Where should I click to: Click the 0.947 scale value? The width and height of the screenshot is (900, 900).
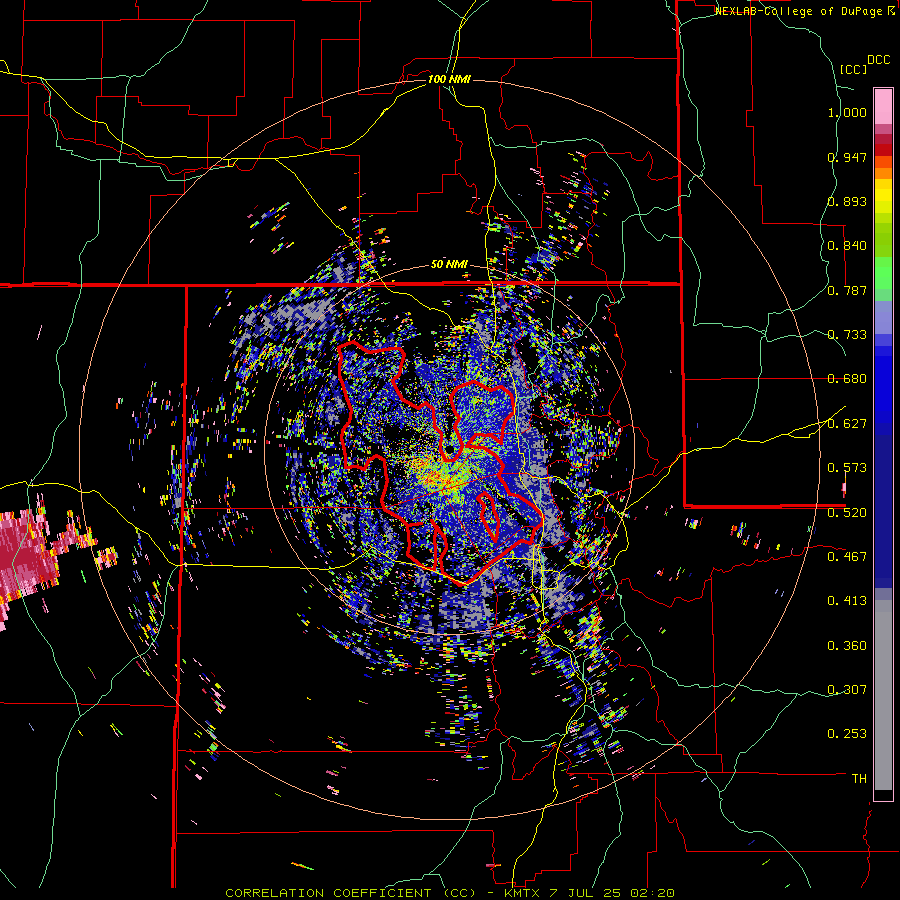coord(847,157)
